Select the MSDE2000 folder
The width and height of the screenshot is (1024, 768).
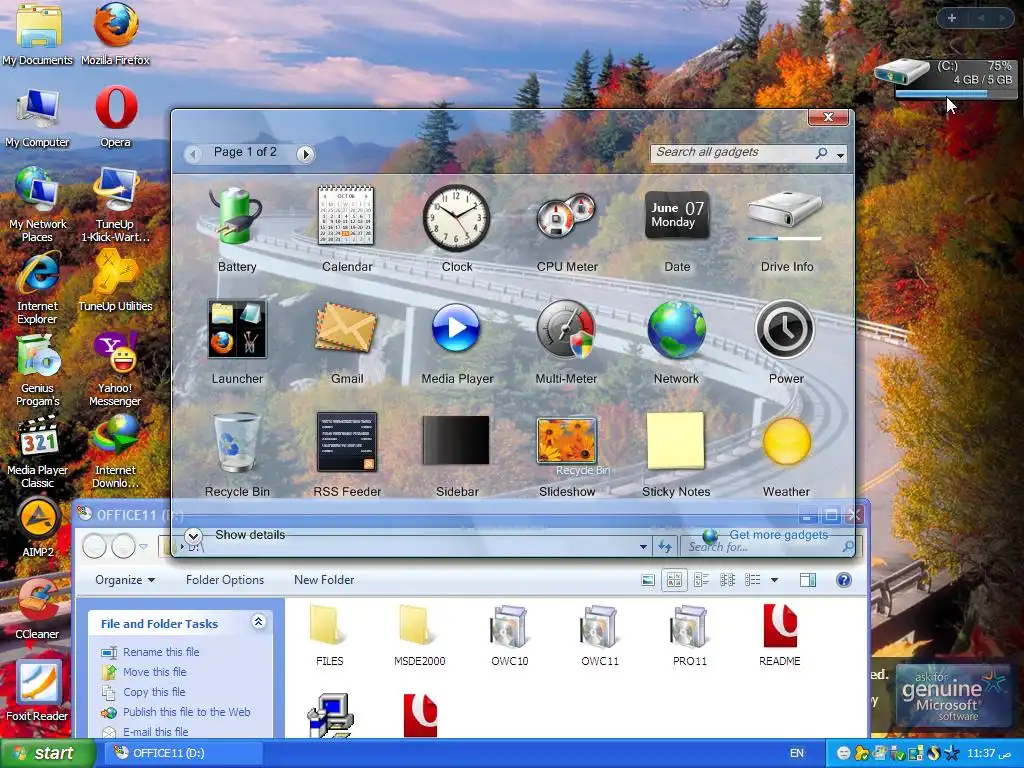coord(419,636)
